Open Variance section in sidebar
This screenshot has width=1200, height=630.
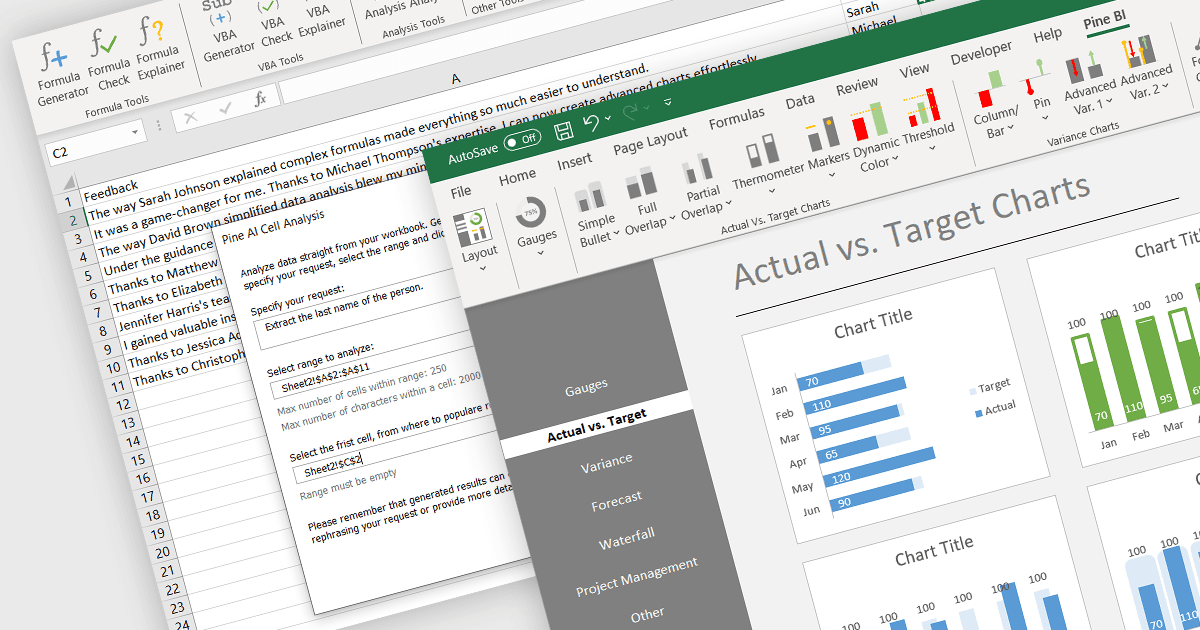[x=606, y=461]
